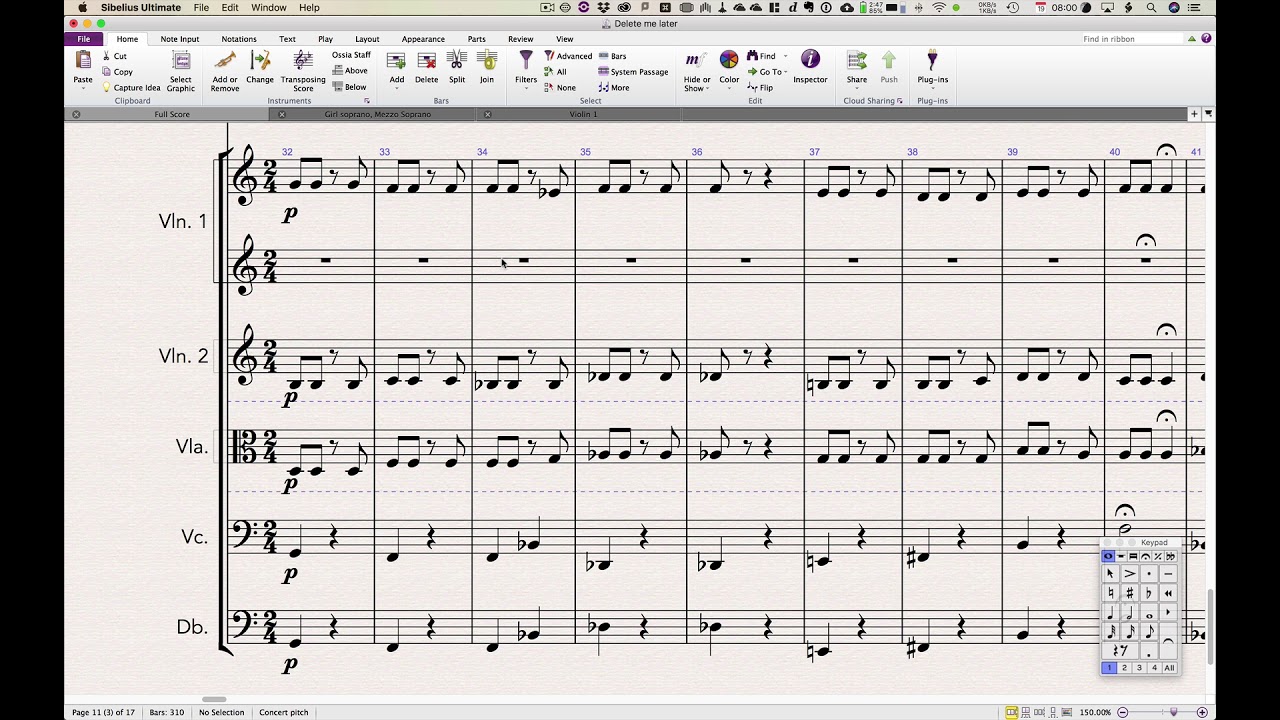This screenshot has width=1280, height=720.
Task: Click the rest button on Keypad
Action: 1120,650
